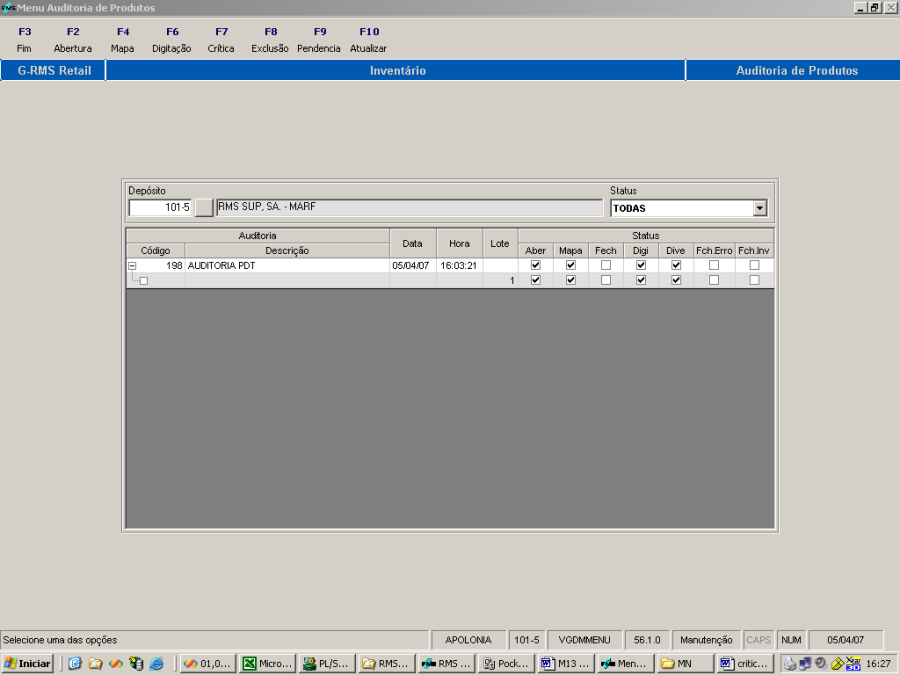Image resolution: width=900 pixels, height=675 pixels.
Task: Click F3 Fim to exit
Action: pyautogui.click(x=24, y=40)
